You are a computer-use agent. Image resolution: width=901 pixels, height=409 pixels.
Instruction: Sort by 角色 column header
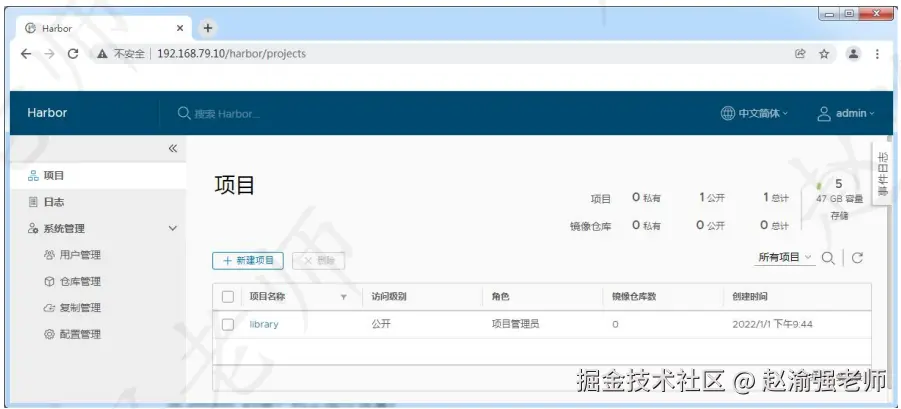click(x=500, y=297)
